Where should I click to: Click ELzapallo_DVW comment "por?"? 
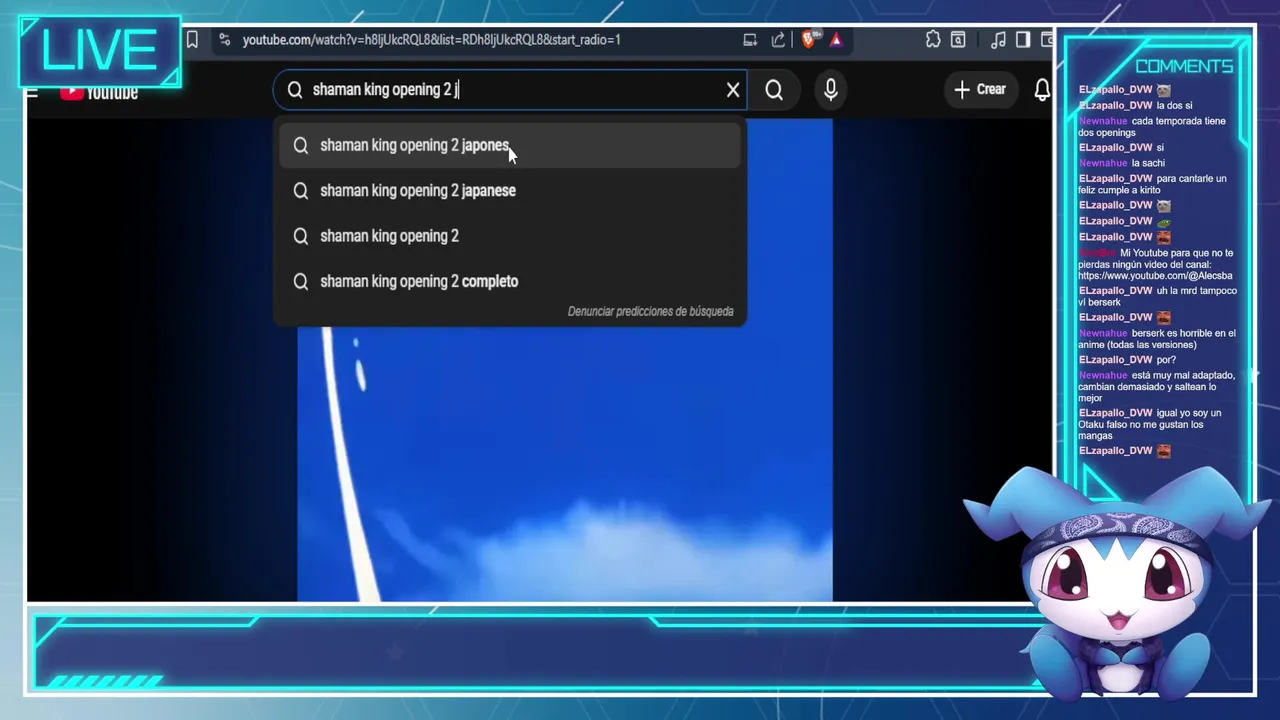[1166, 360]
